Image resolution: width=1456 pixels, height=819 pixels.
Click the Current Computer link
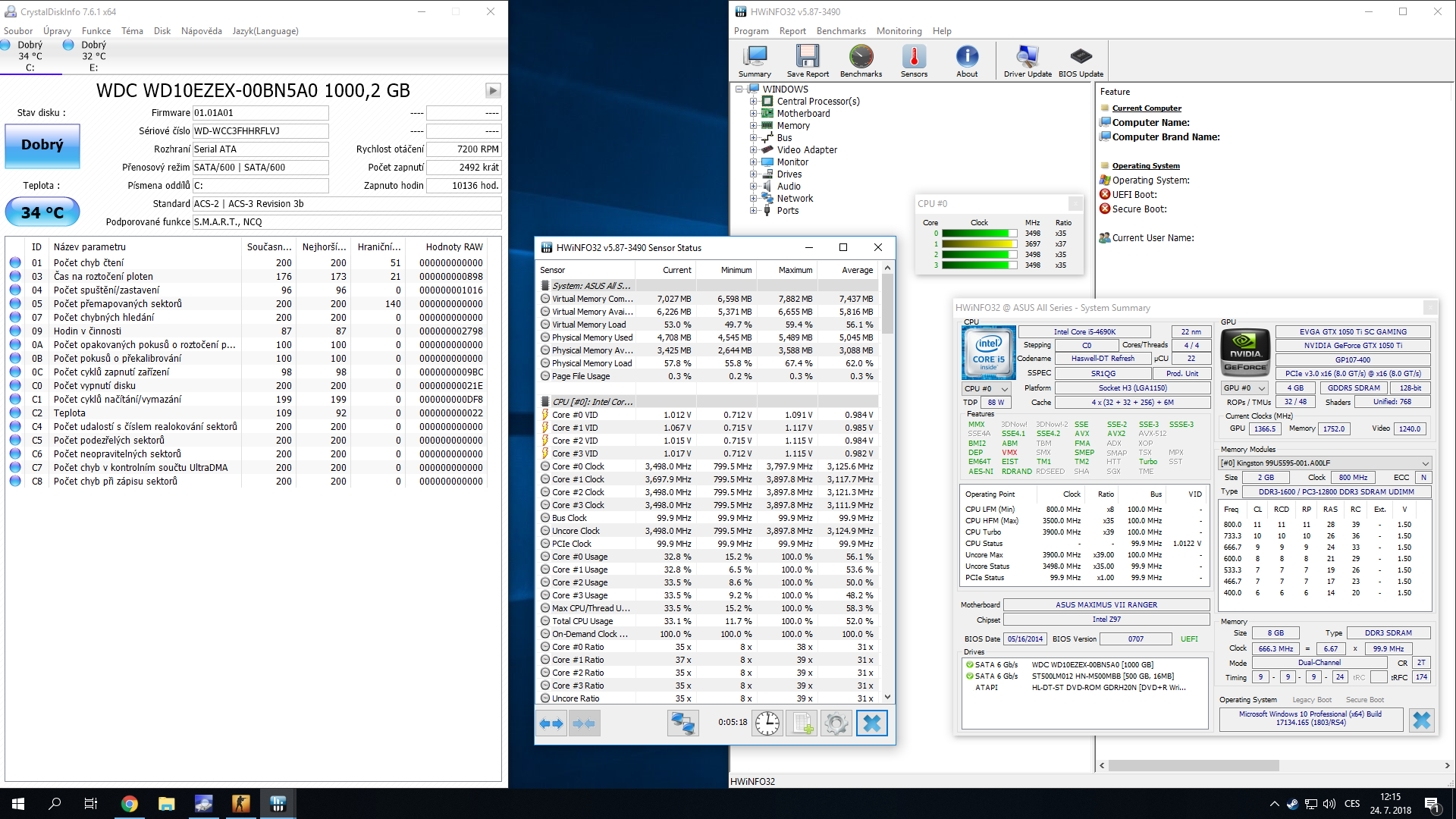click(1147, 108)
